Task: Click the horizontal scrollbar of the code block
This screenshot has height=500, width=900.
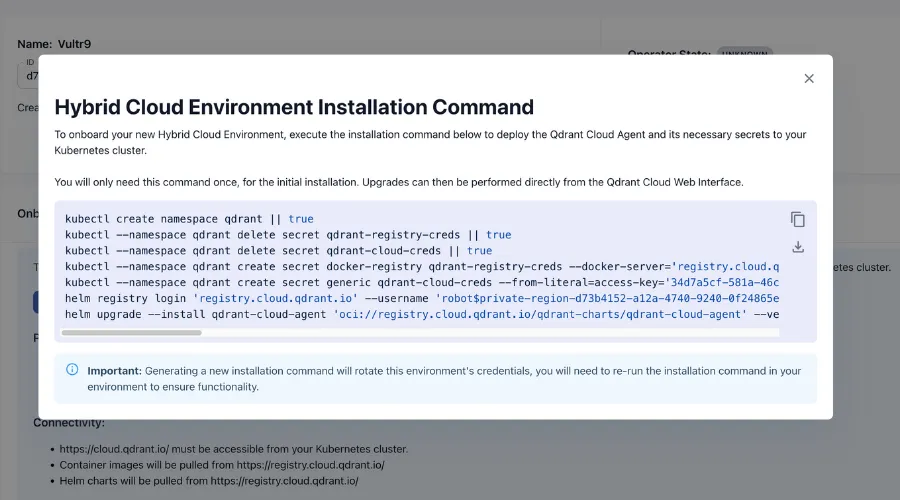Action: [x=131, y=332]
